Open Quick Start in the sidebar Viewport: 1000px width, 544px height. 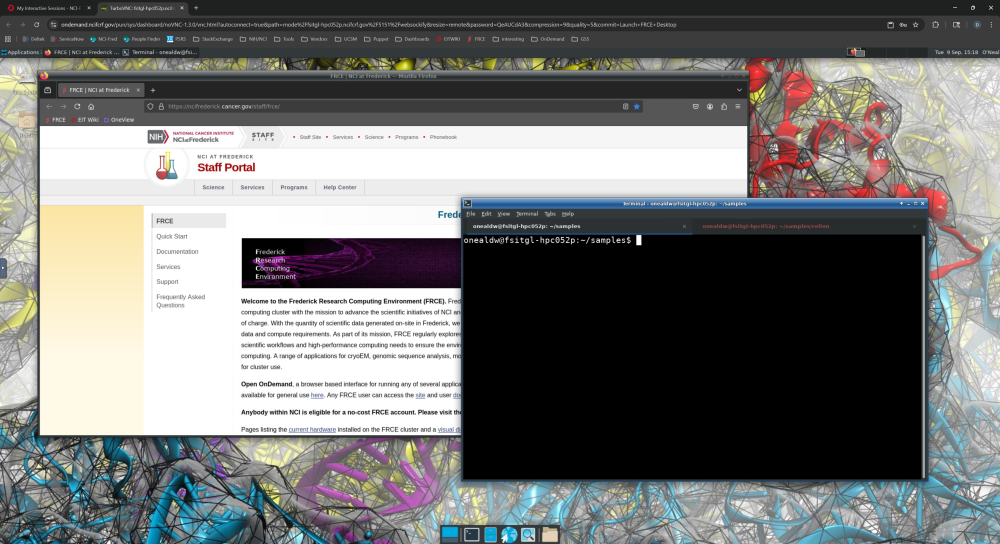tap(172, 236)
